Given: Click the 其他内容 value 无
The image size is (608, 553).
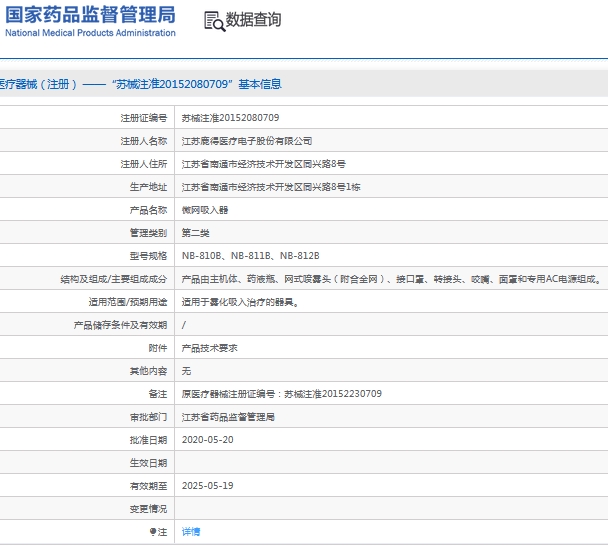Looking at the screenshot, I should point(186,371).
